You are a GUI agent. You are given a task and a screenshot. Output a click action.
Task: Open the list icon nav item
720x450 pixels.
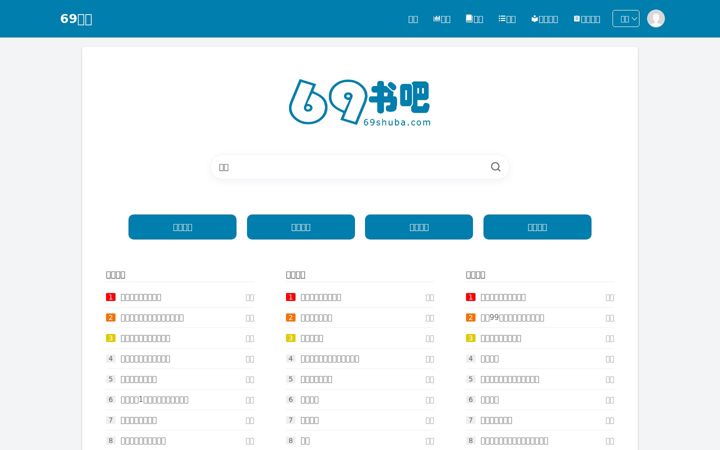(x=507, y=19)
